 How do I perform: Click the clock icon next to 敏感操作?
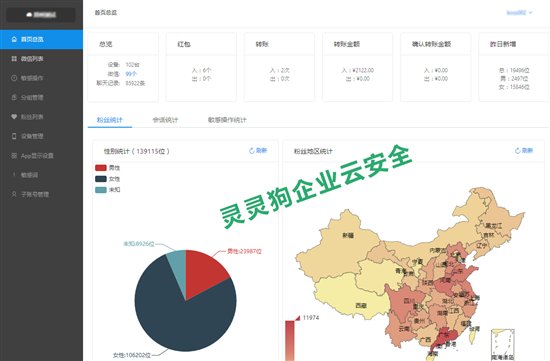point(14,78)
